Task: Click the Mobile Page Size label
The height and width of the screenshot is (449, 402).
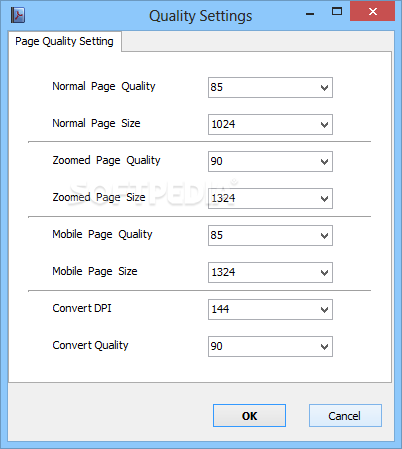Action: tap(95, 272)
